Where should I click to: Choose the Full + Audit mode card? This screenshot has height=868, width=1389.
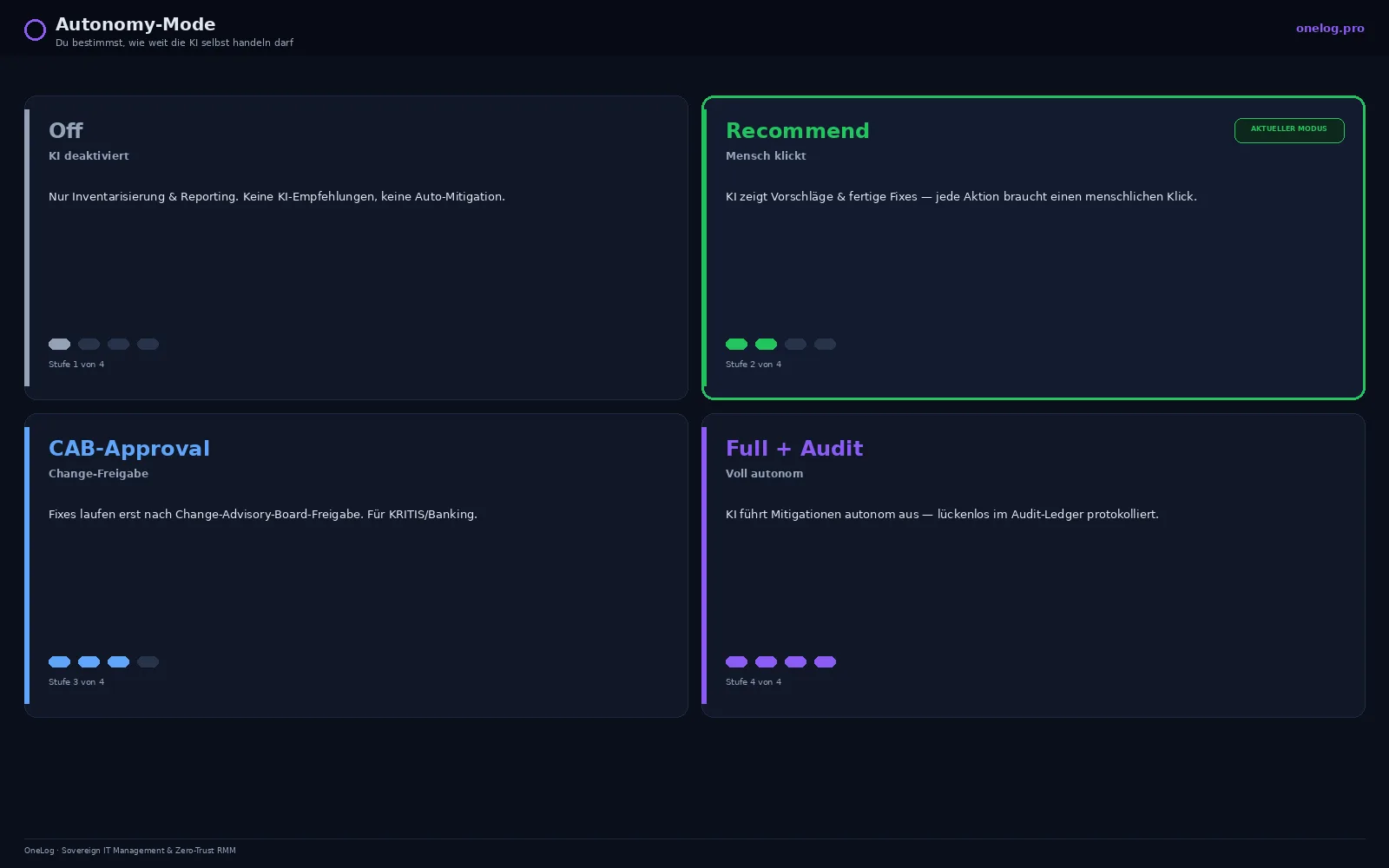(1033, 565)
